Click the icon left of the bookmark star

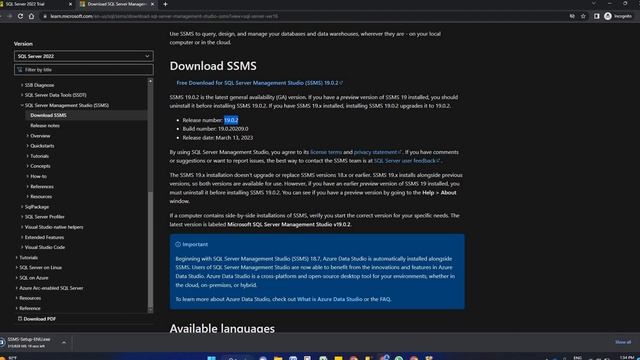coord(572,16)
